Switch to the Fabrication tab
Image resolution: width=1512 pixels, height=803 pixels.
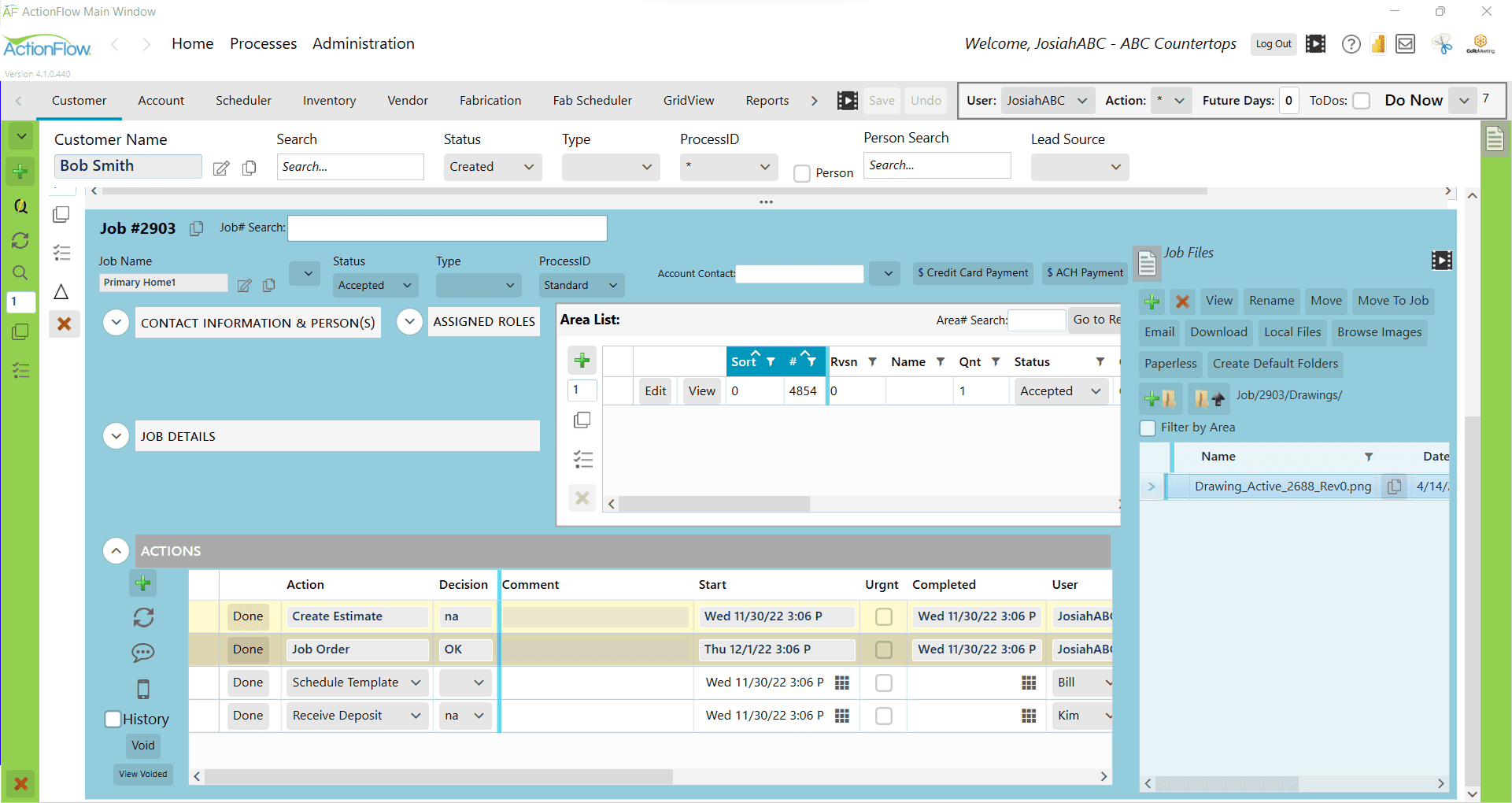coord(490,100)
